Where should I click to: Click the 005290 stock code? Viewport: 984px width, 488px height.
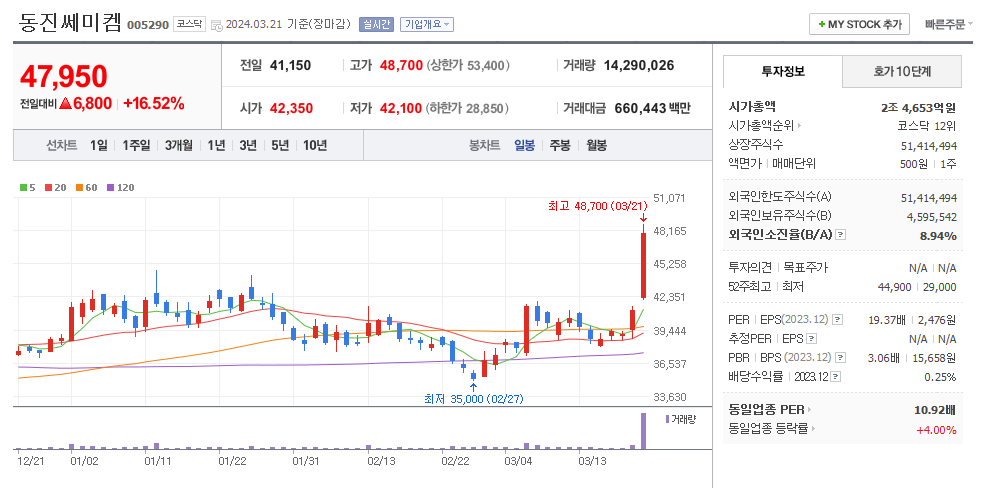click(x=148, y=25)
